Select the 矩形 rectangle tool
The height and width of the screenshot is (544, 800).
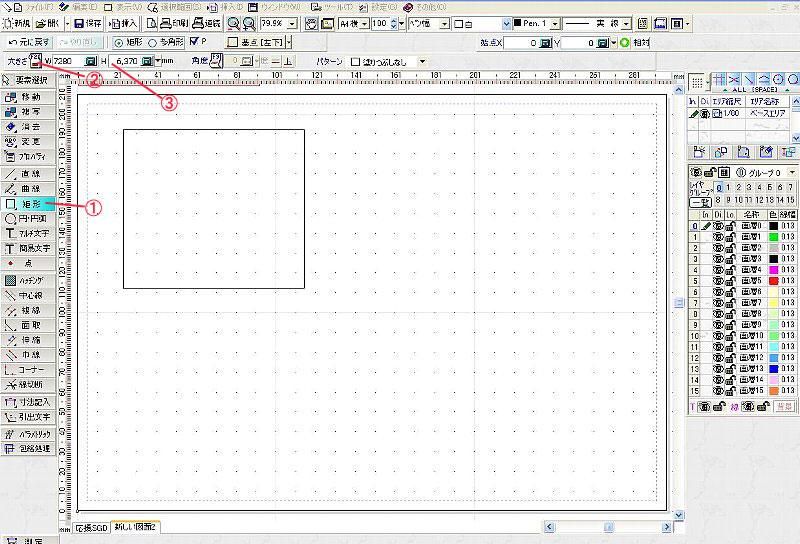pyautogui.click(x=23, y=203)
